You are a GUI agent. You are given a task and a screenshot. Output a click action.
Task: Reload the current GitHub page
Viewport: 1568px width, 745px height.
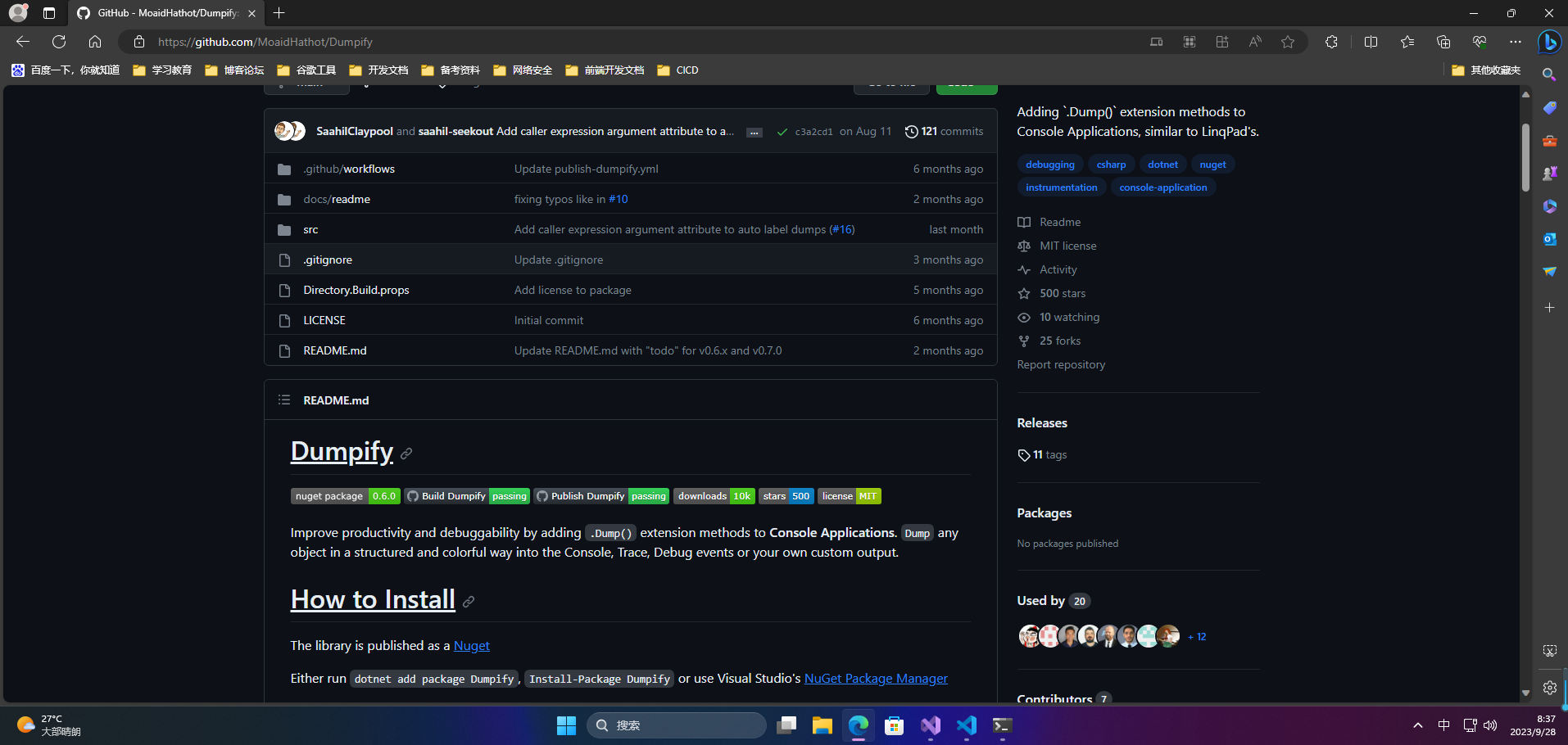click(59, 42)
